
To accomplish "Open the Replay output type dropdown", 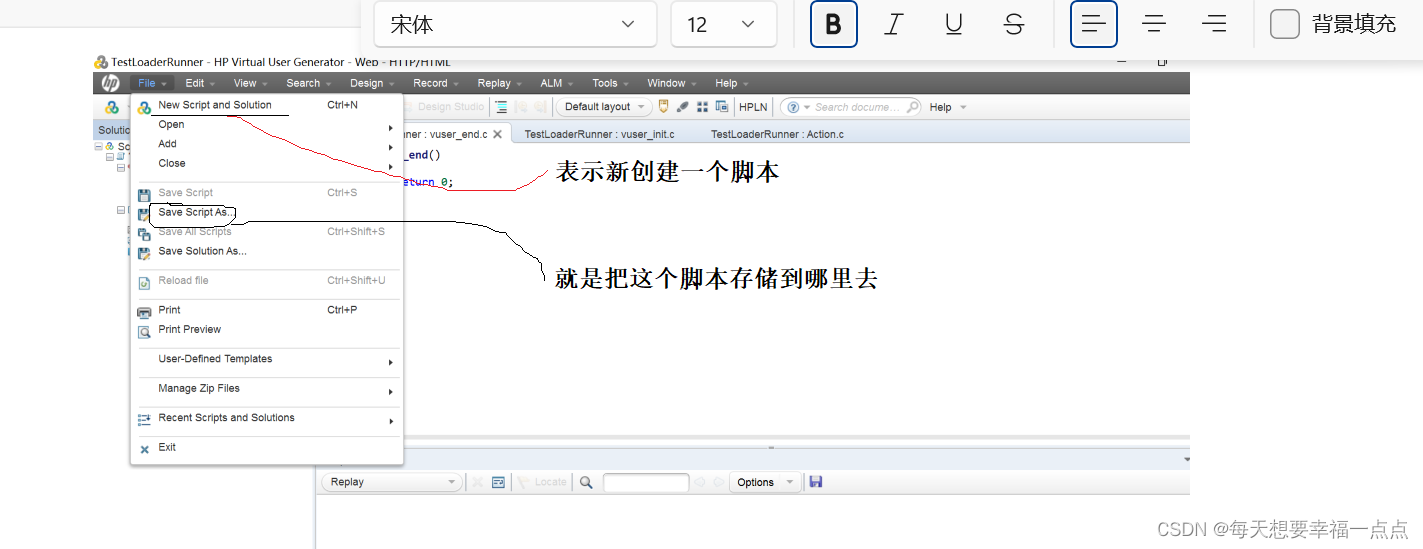I will [391, 482].
